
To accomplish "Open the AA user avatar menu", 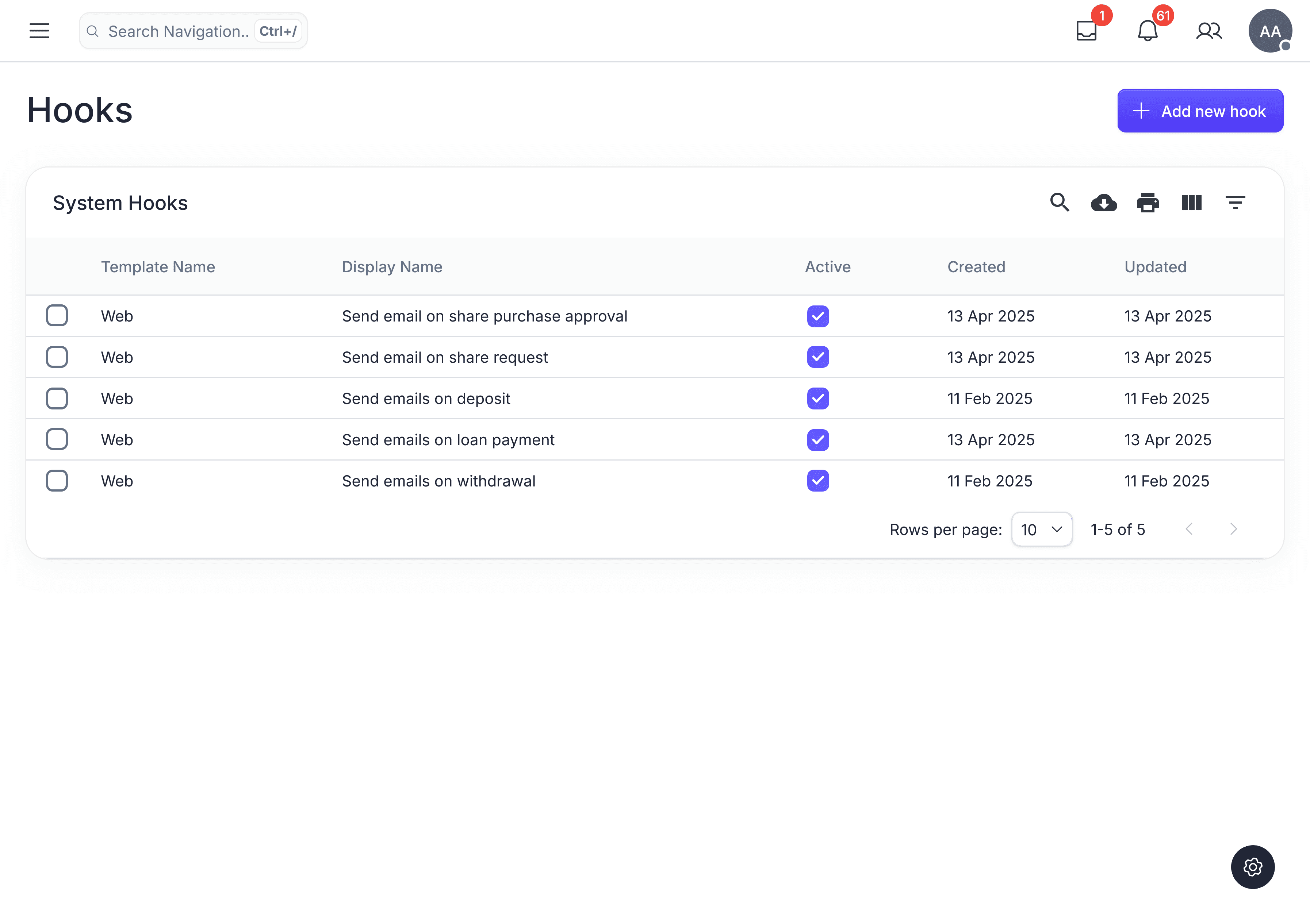I will pos(1269,31).
